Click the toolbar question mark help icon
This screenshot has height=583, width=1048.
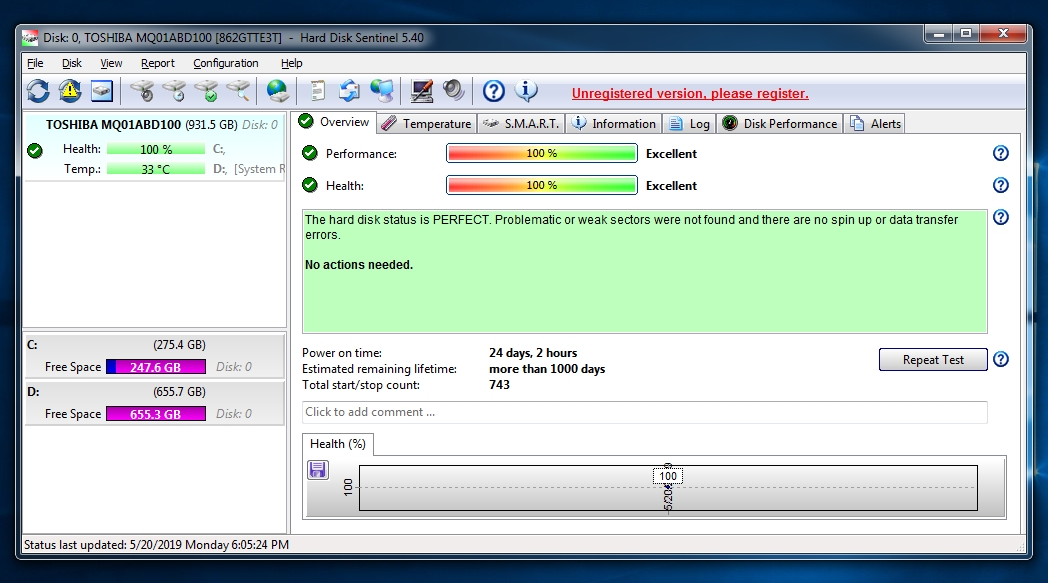494,91
